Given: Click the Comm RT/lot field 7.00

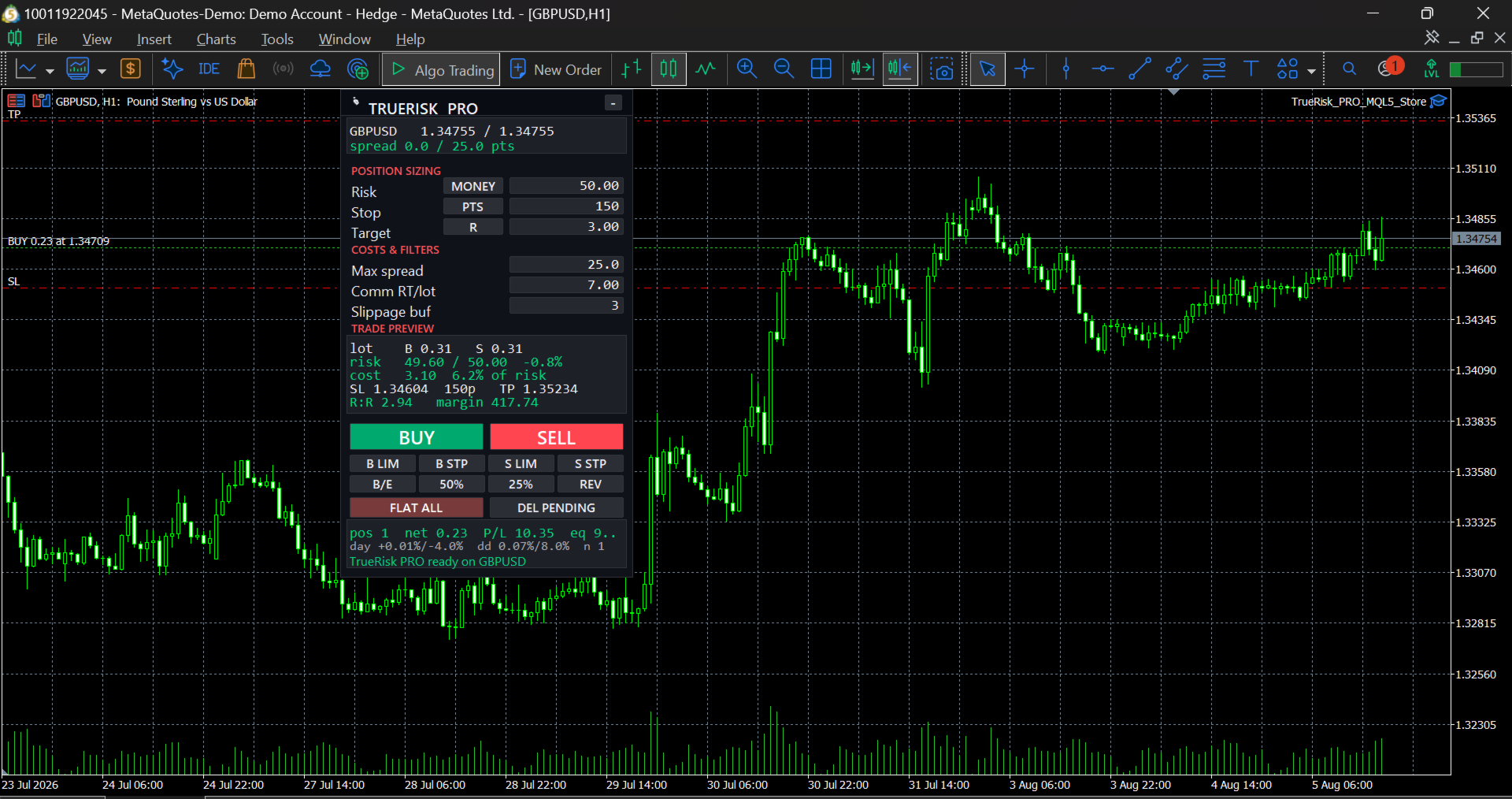Looking at the screenshot, I should (x=566, y=285).
